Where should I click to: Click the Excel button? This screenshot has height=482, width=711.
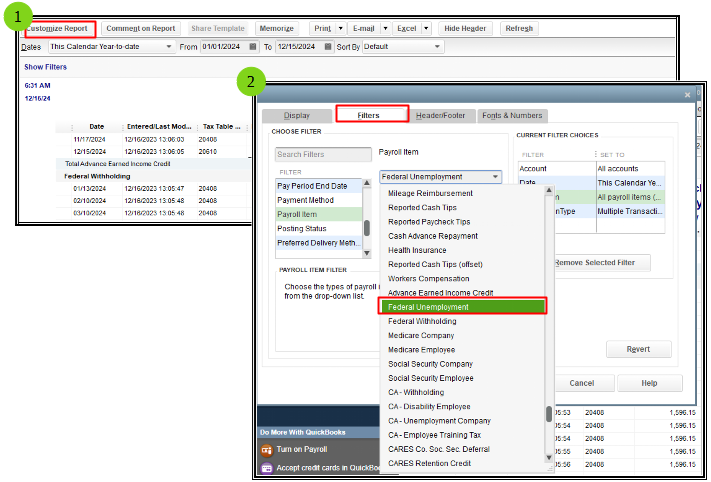point(407,29)
